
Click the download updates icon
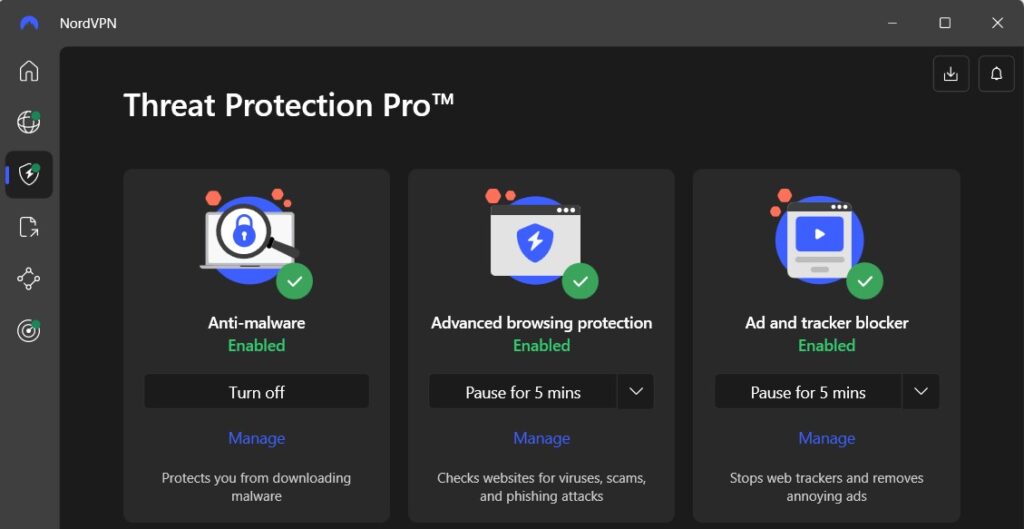(x=950, y=74)
